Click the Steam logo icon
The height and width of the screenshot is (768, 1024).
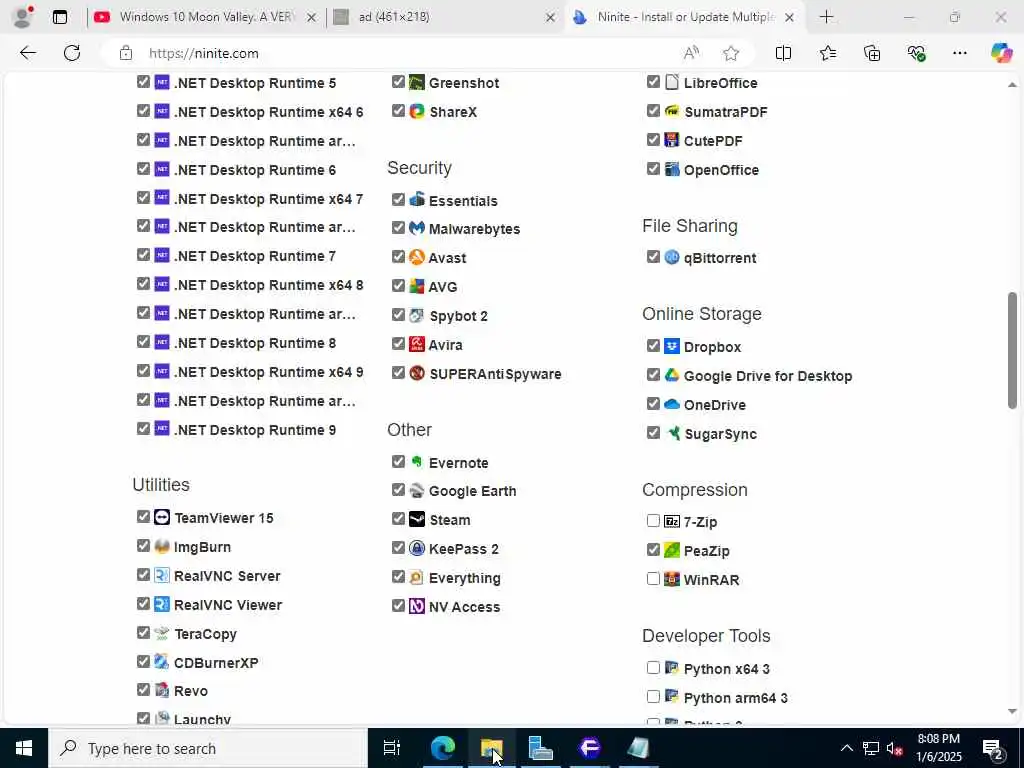(x=417, y=519)
